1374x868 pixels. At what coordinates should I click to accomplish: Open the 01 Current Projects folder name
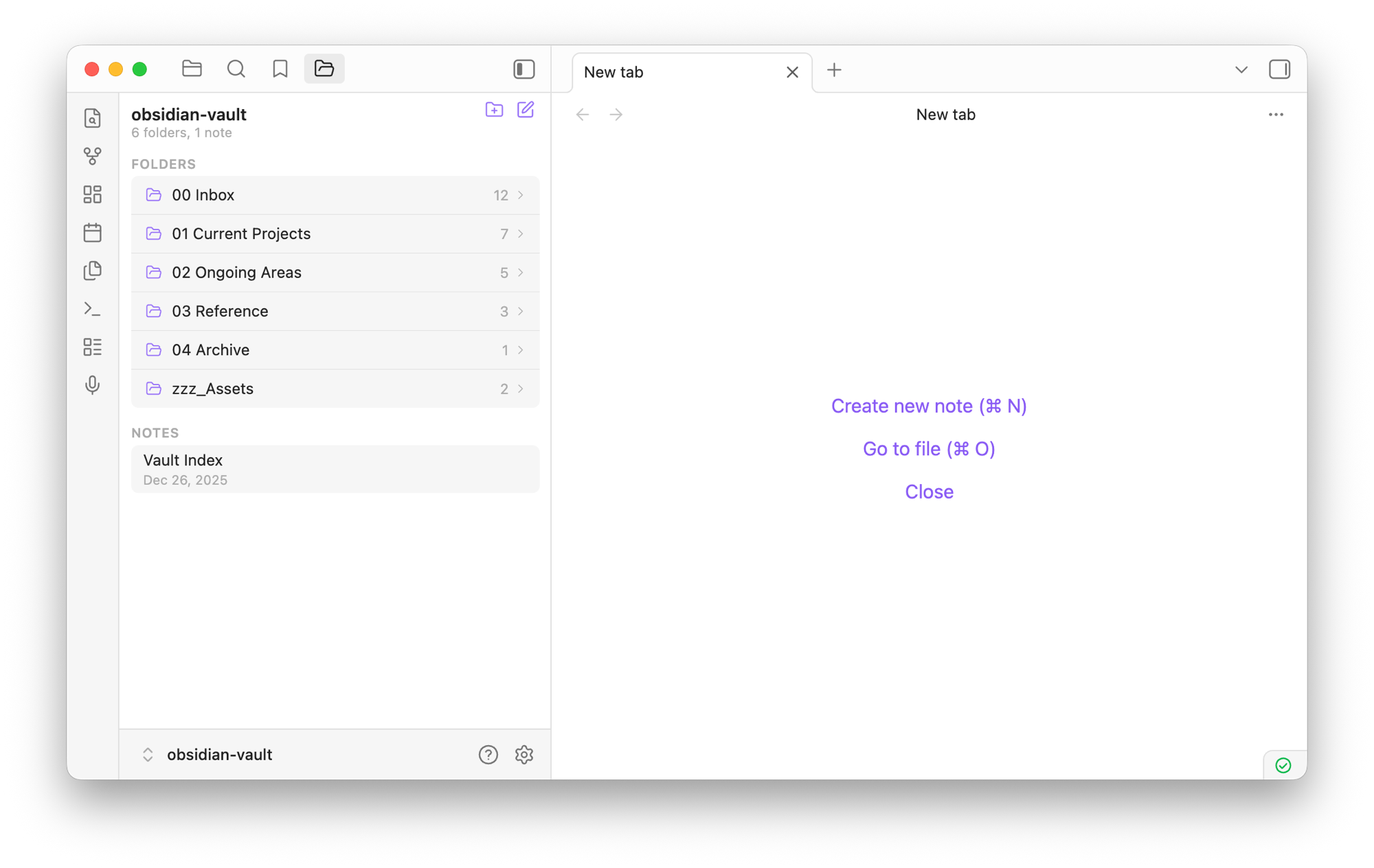241,234
